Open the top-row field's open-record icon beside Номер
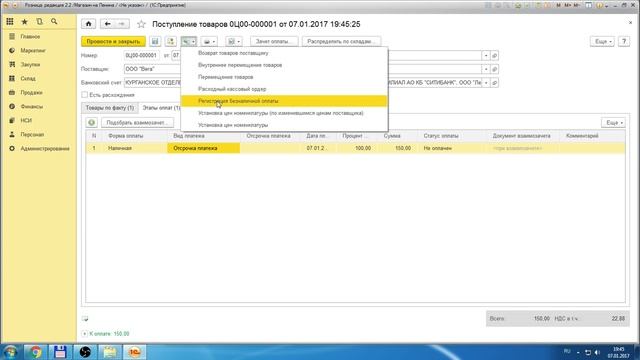This screenshot has height=360, width=640. (x=494, y=56)
